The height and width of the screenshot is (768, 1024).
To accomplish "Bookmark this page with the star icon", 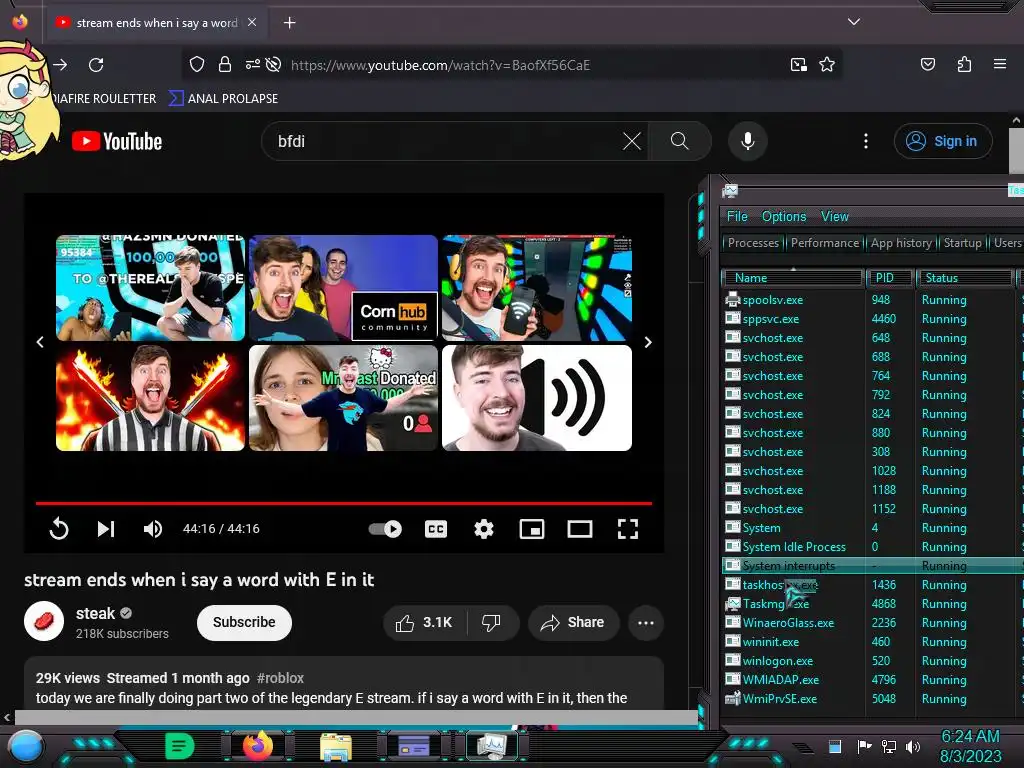I will (x=827, y=64).
